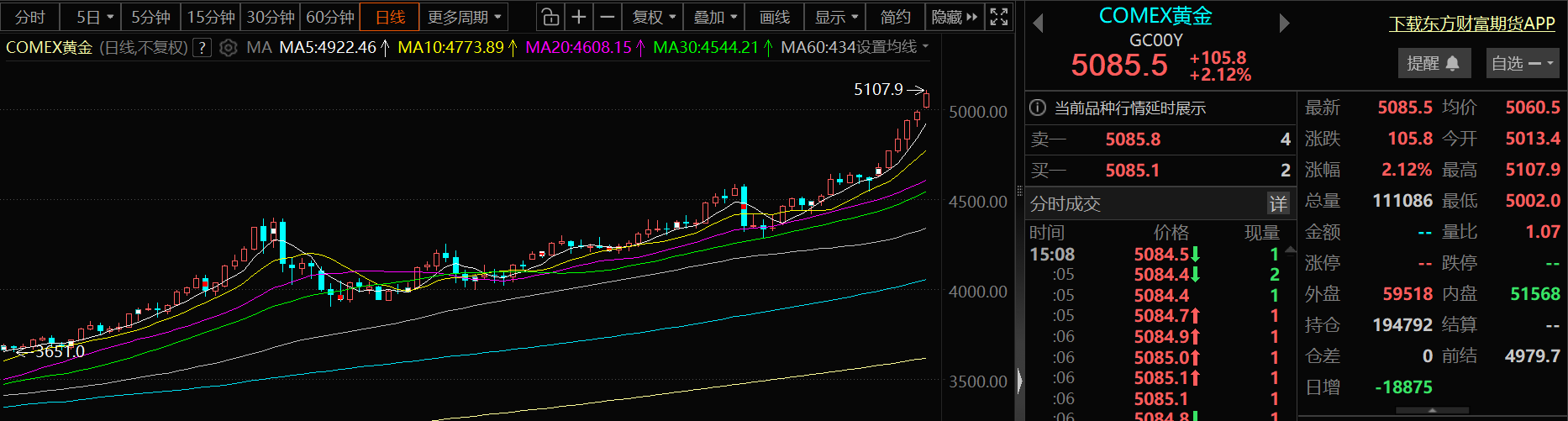Click large last price 5085.5
1568x421 pixels.
tap(1119, 65)
